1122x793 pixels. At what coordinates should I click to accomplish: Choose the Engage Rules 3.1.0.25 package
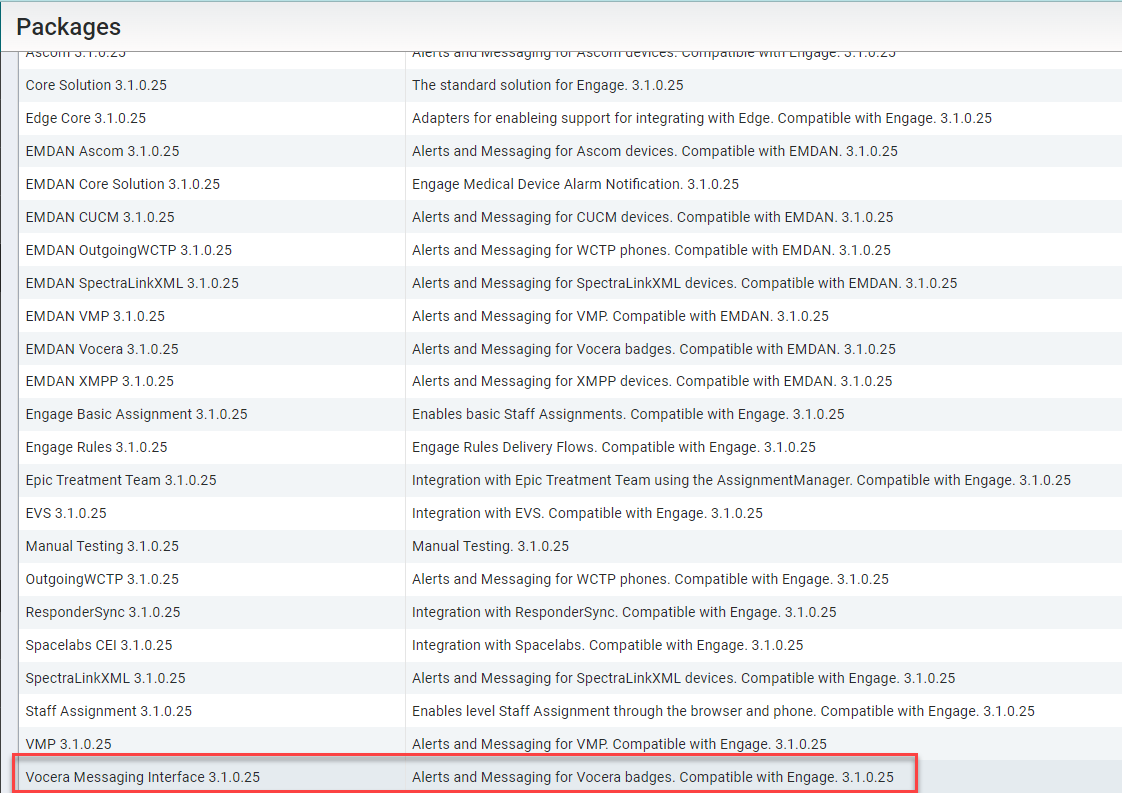click(97, 447)
